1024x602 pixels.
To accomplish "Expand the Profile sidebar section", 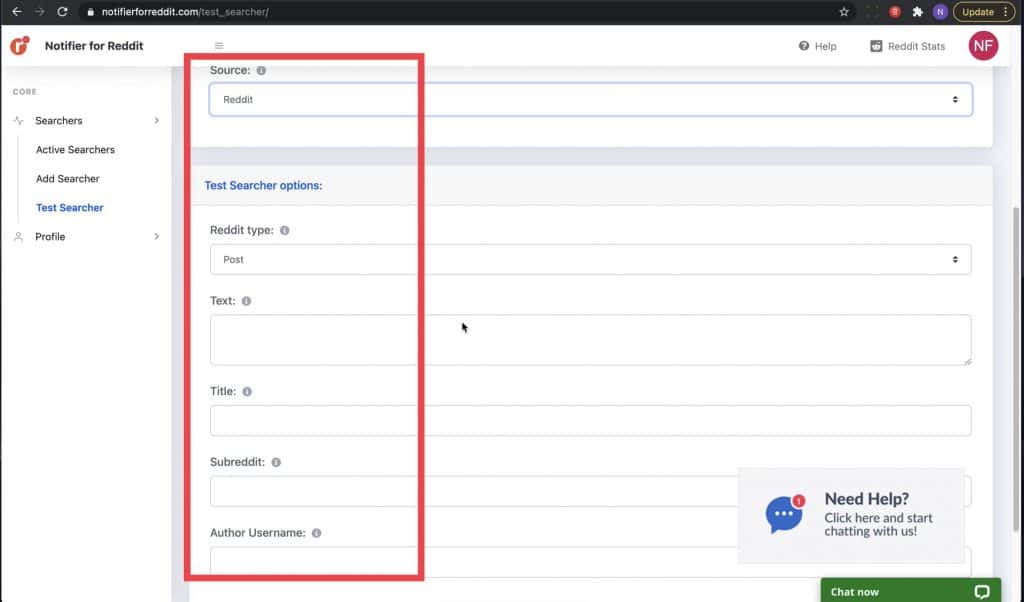I will pyautogui.click(x=86, y=236).
